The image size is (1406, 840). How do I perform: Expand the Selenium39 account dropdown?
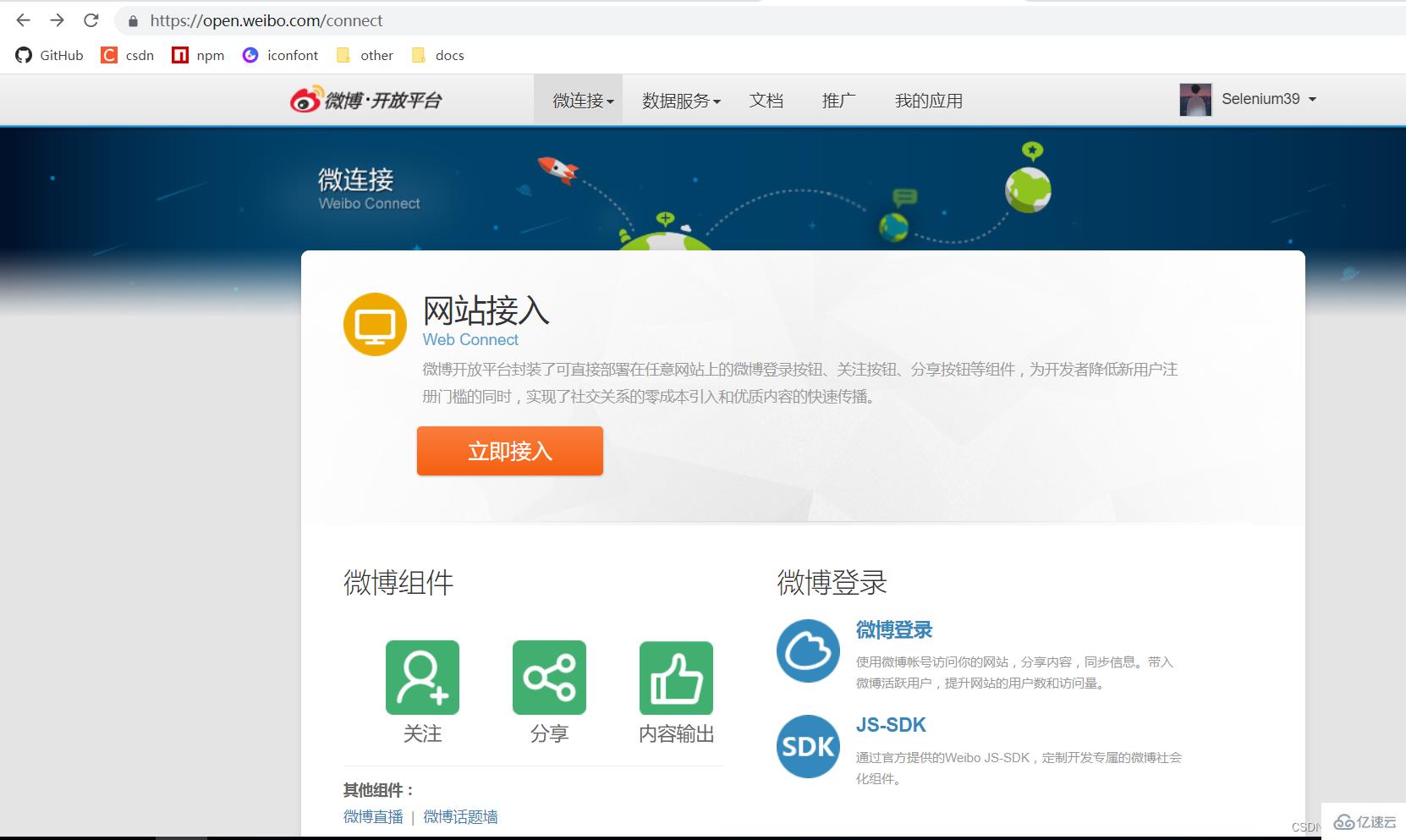(1269, 99)
